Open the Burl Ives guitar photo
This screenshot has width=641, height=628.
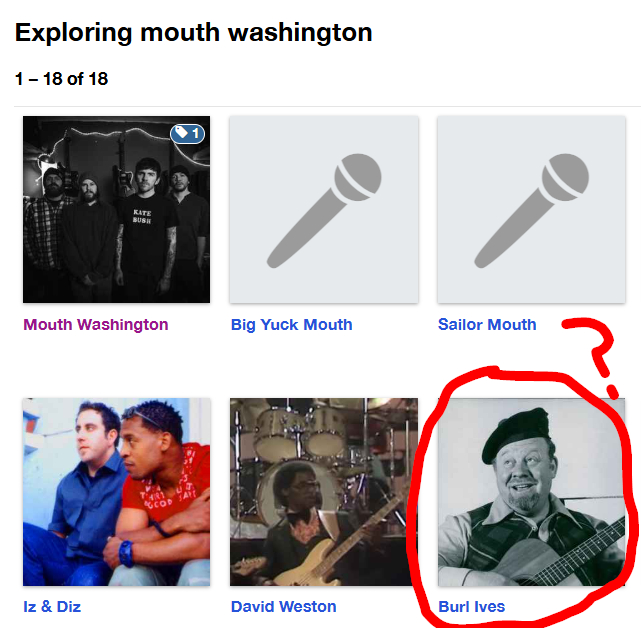[531, 491]
